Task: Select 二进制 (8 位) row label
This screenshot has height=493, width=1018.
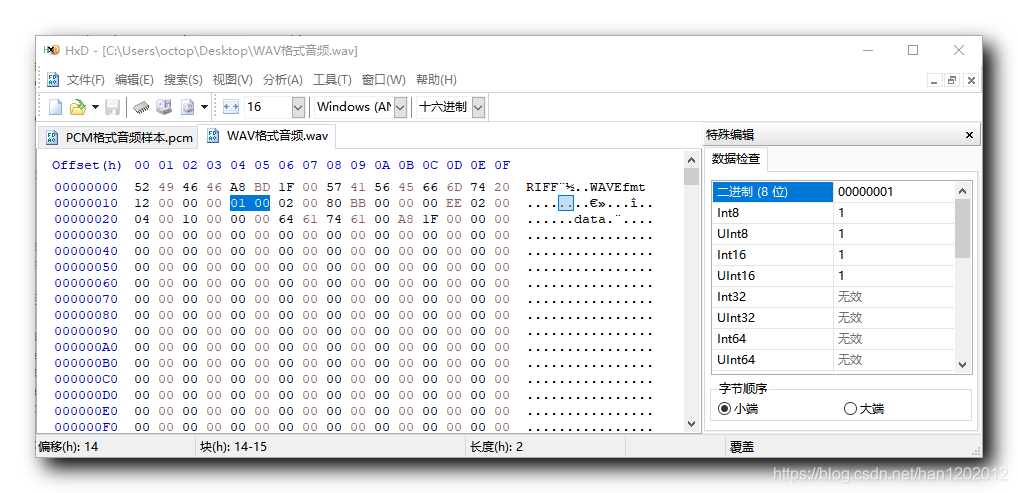Action: click(x=773, y=192)
